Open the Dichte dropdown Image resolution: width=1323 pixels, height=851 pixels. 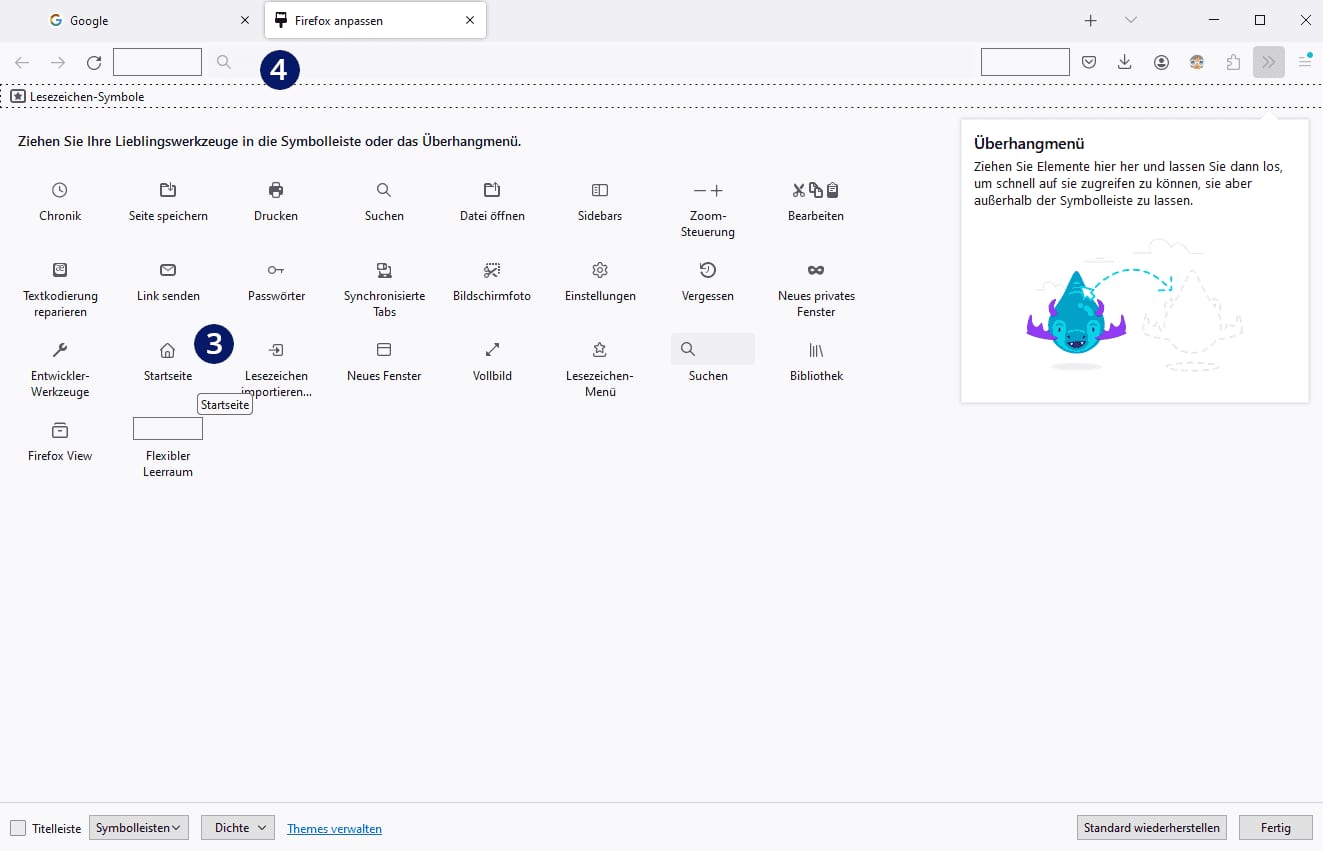(238, 828)
